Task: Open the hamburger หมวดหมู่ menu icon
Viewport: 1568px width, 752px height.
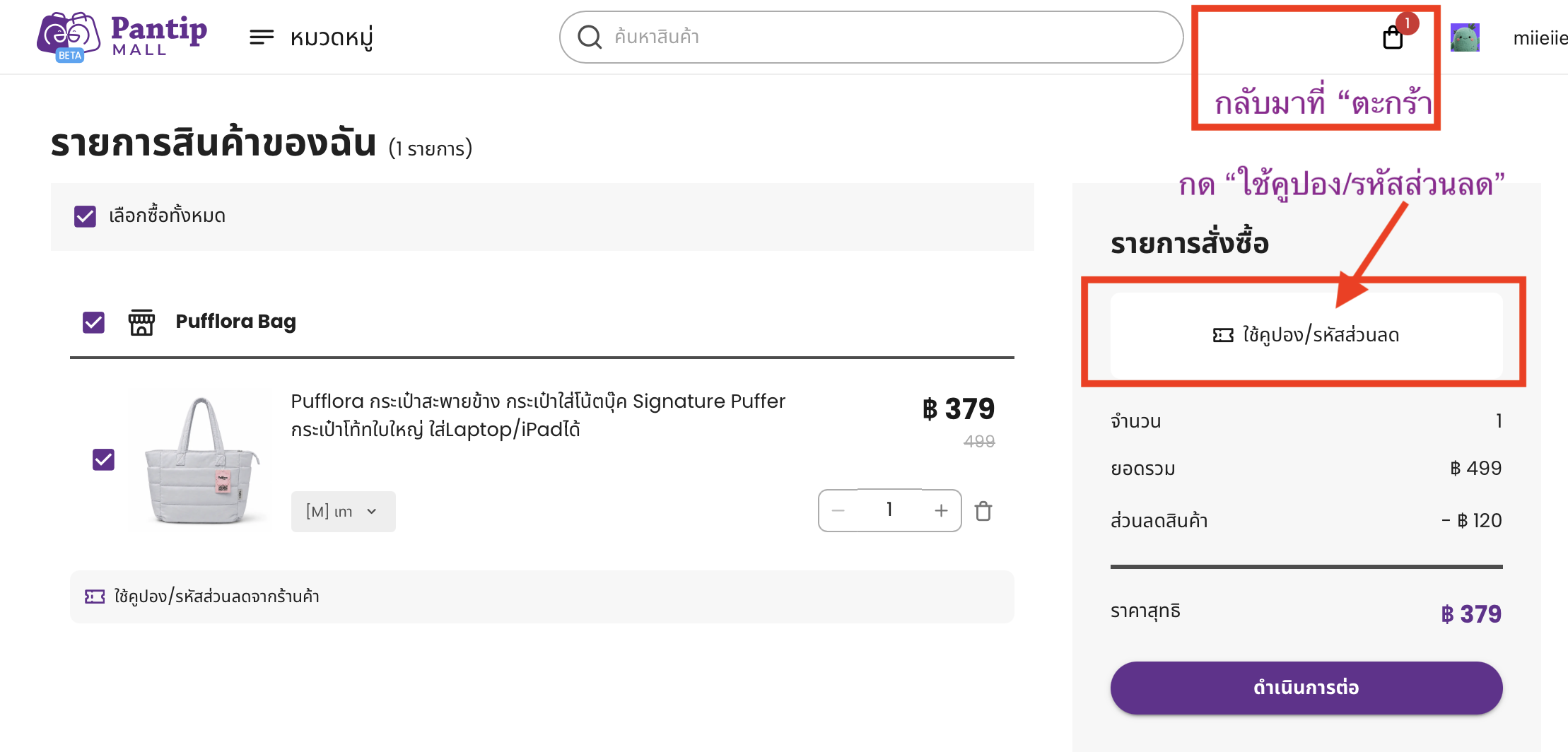Action: tap(261, 37)
